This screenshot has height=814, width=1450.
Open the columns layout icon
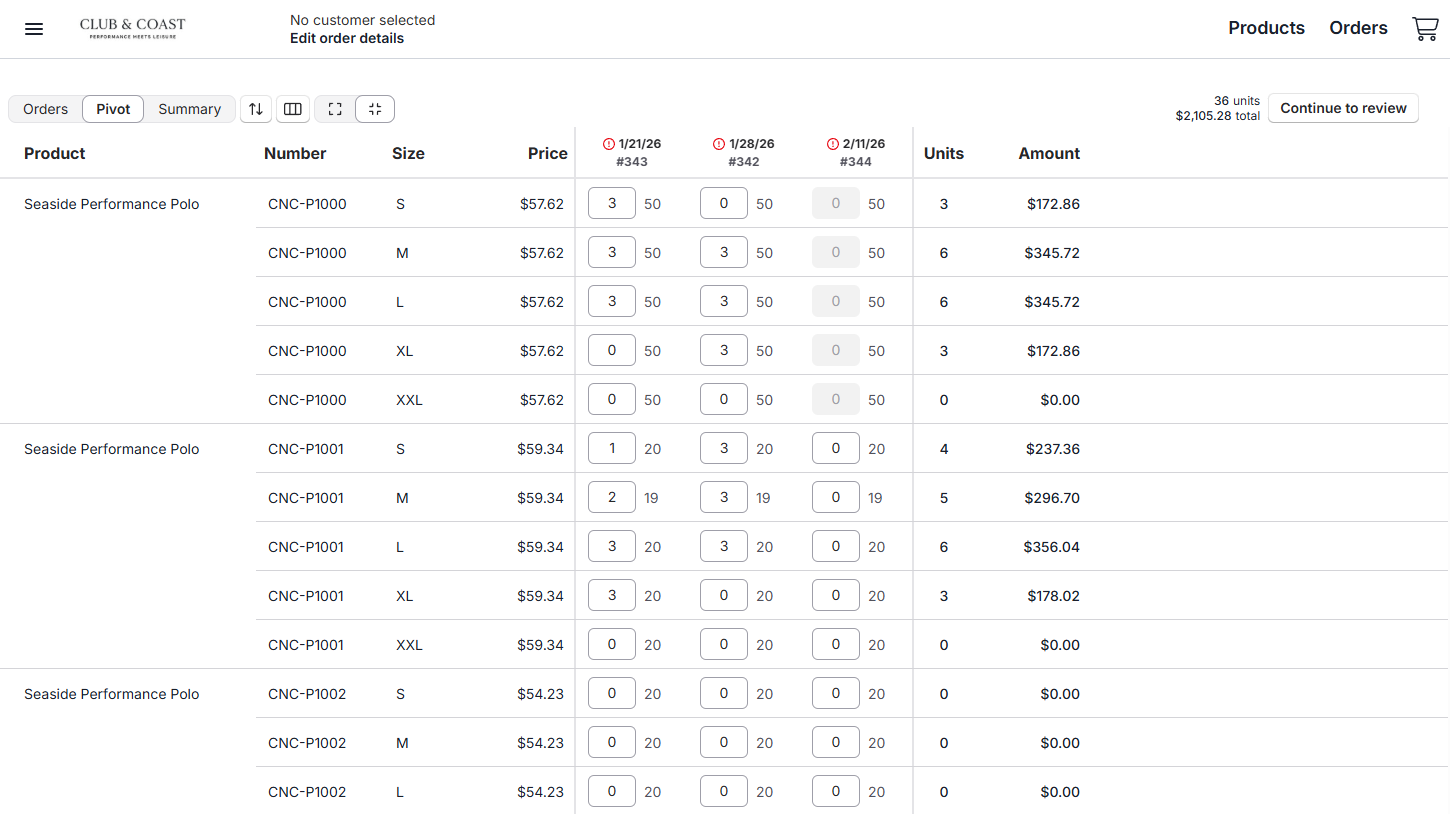point(293,109)
